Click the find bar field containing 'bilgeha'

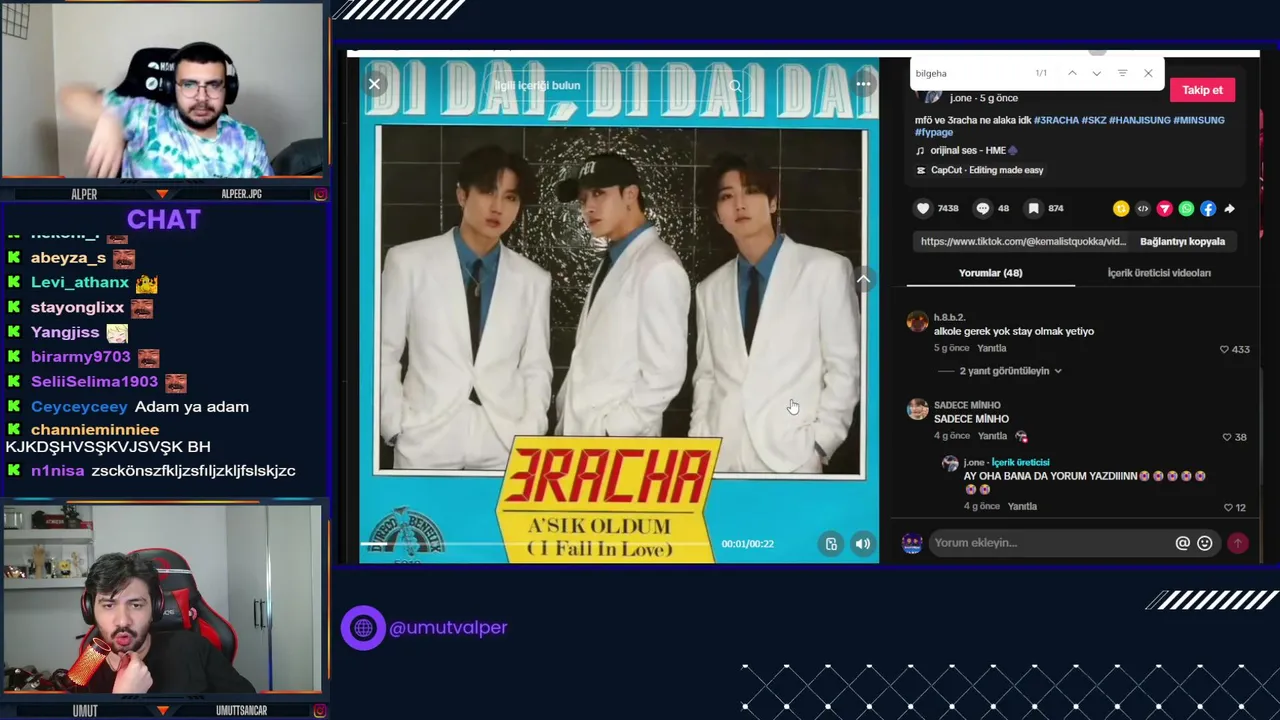coord(970,73)
